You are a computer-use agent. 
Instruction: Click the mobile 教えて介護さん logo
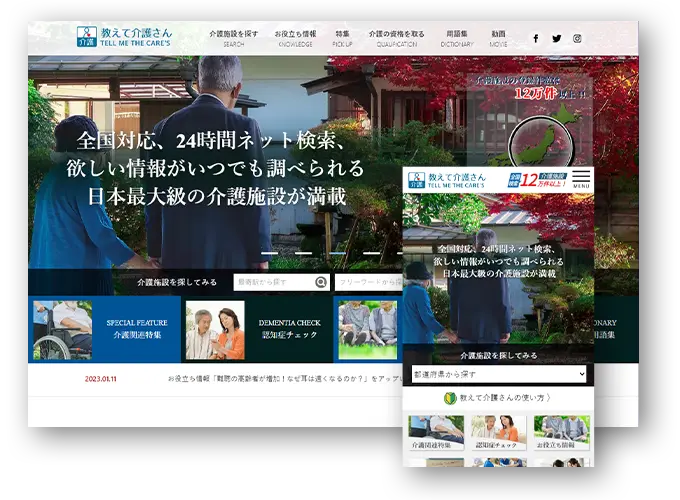tap(443, 180)
